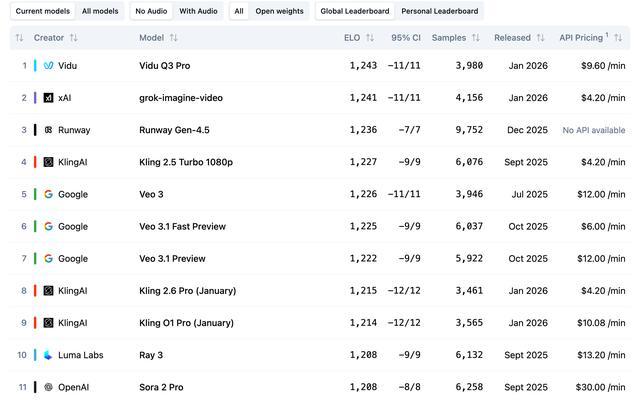Click the Google logo beside Veo 3
The width and height of the screenshot is (640, 401).
point(48,194)
